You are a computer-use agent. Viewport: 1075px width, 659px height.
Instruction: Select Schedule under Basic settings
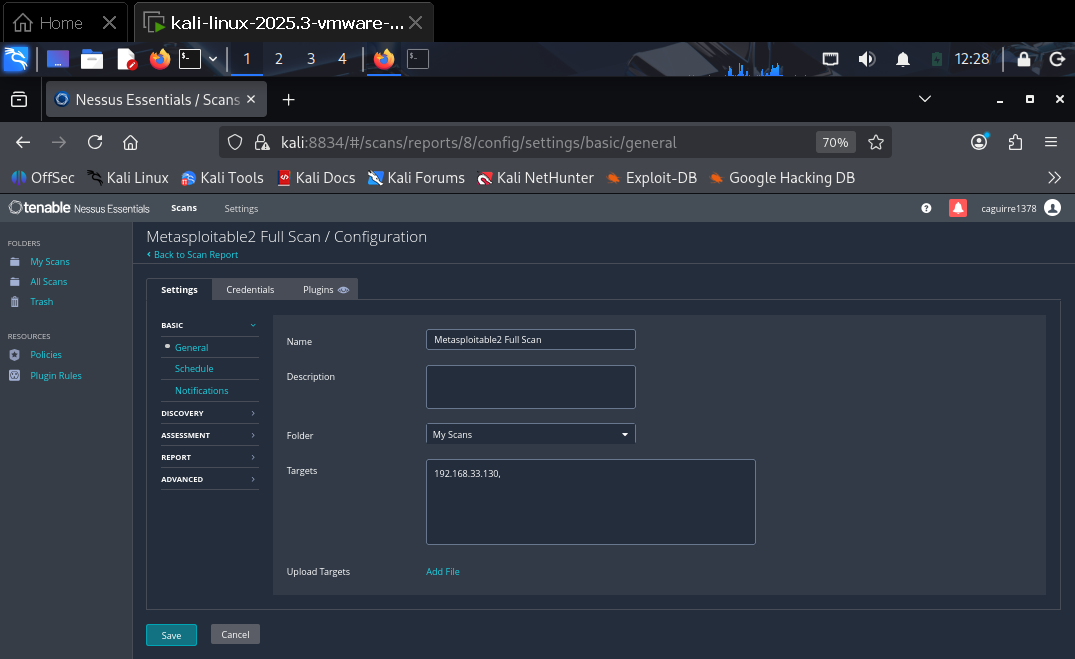coord(194,369)
